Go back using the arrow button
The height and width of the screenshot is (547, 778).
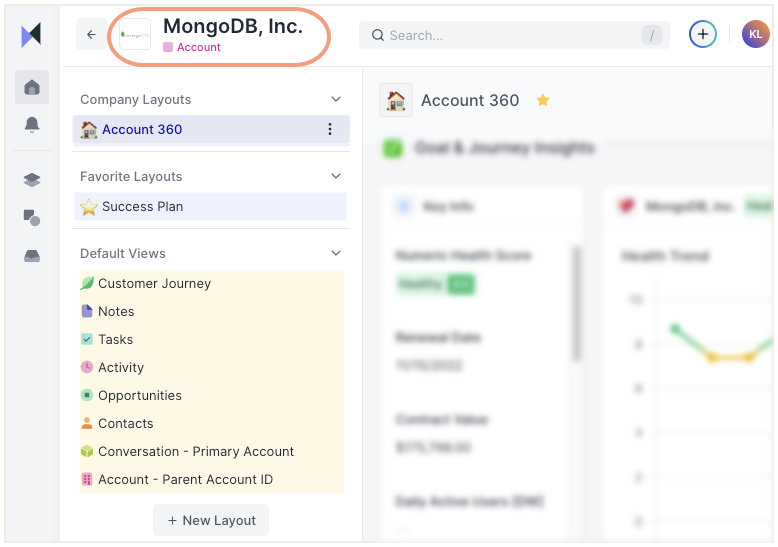[91, 34]
